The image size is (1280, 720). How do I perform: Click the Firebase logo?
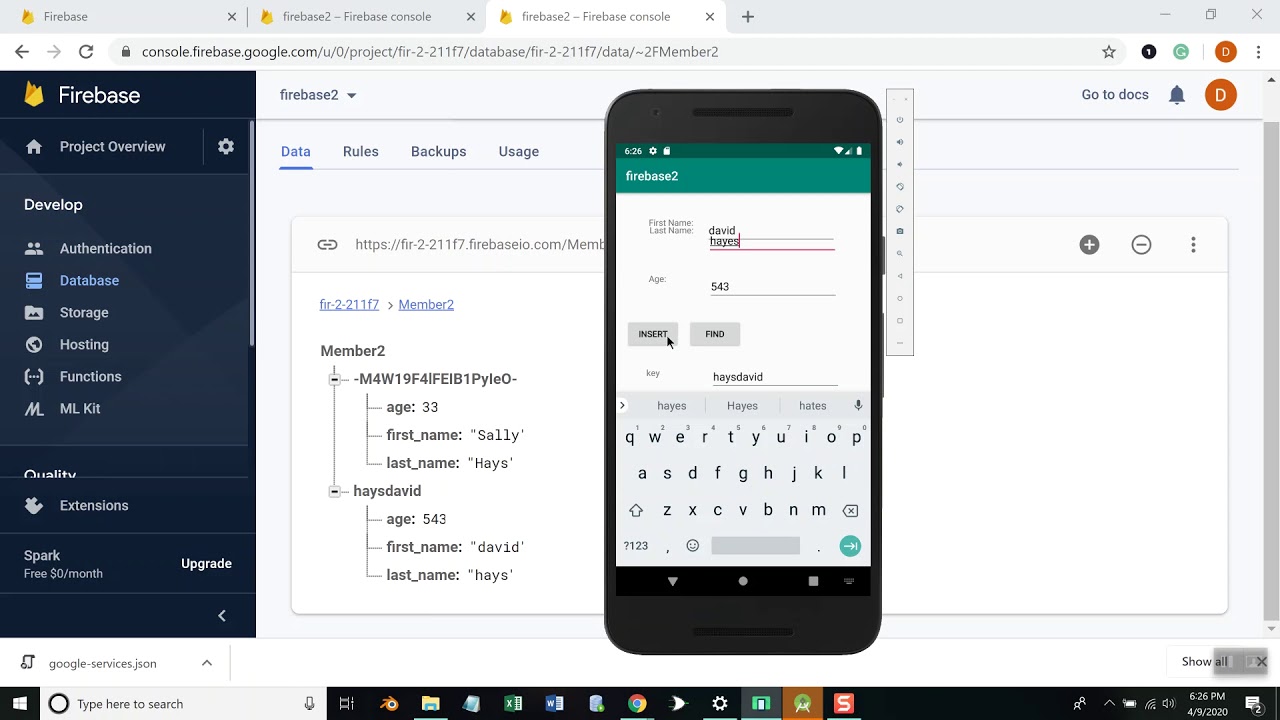pyautogui.click(x=82, y=95)
